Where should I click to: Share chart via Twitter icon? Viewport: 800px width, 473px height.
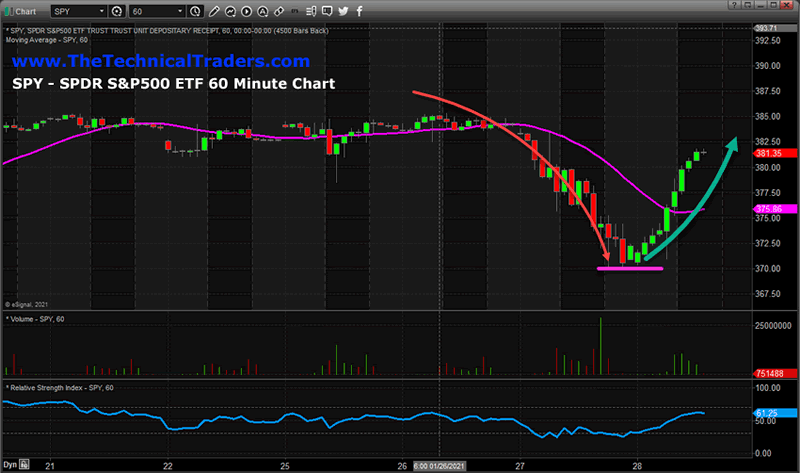click(x=343, y=12)
